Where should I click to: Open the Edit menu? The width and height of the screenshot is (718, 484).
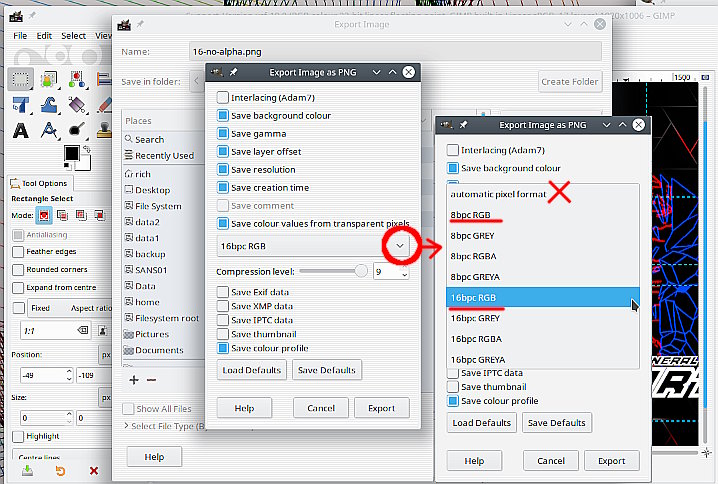pyautogui.click(x=44, y=36)
